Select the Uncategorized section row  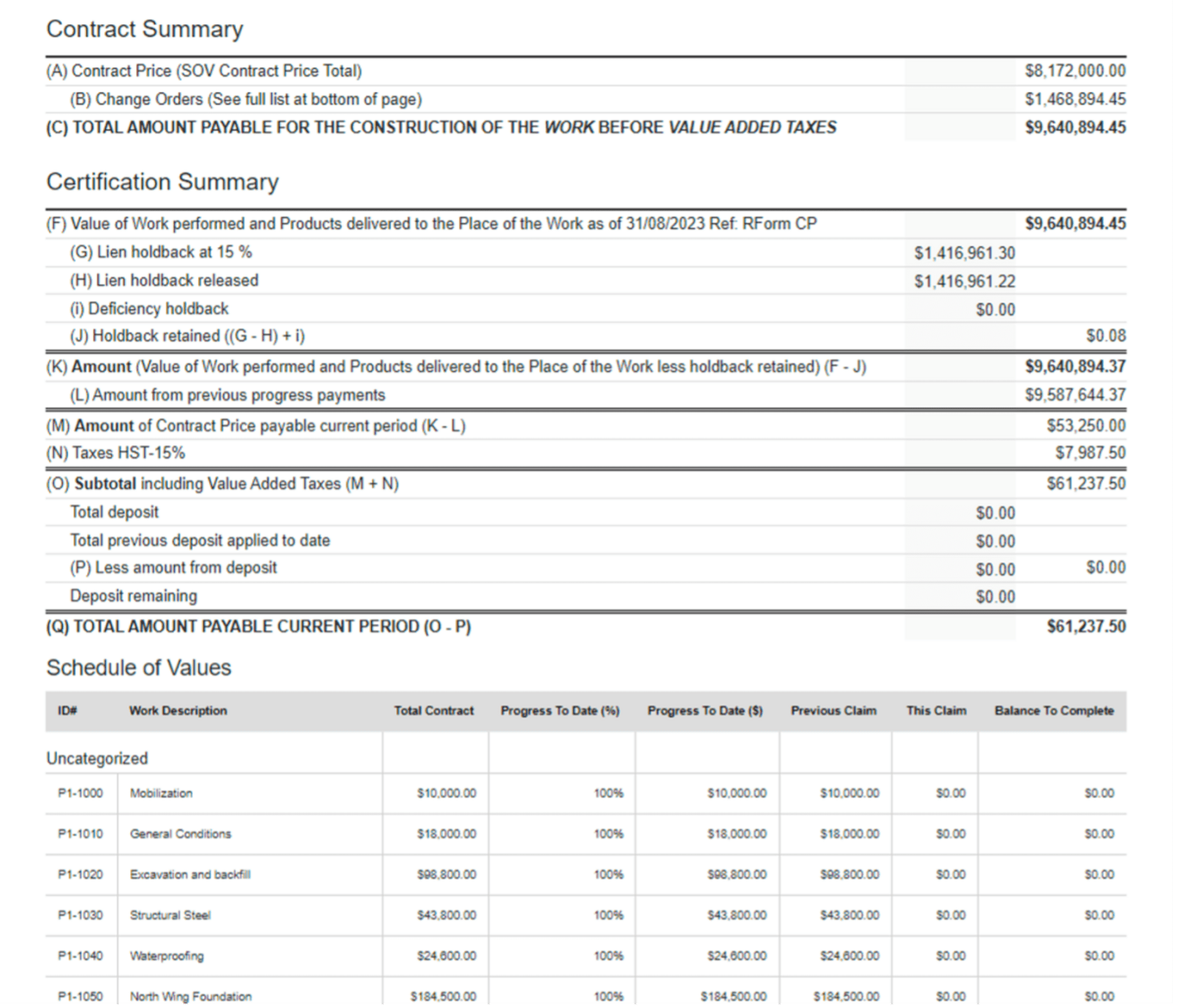click(97, 759)
